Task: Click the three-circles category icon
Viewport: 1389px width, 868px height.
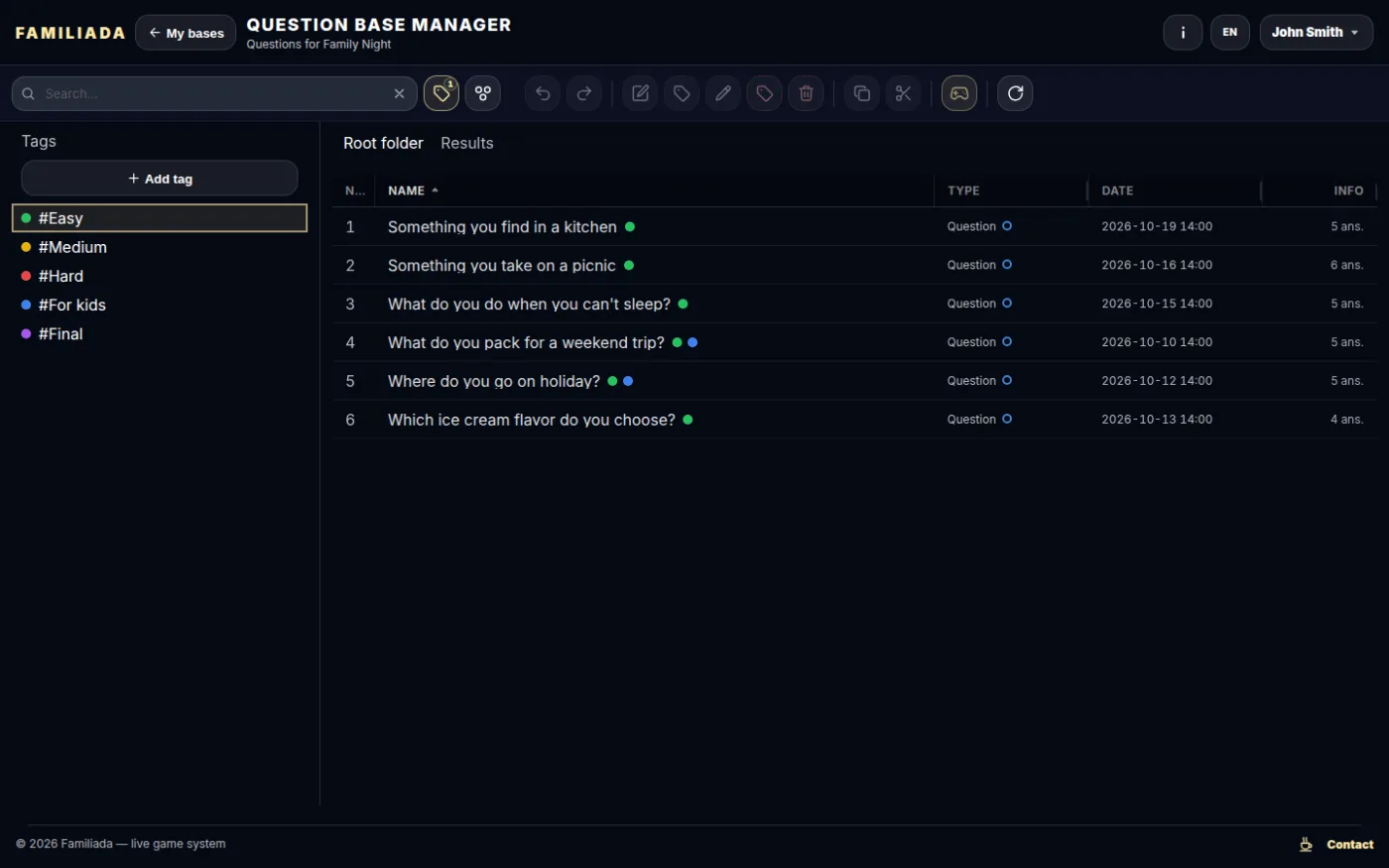Action: pyautogui.click(x=483, y=93)
